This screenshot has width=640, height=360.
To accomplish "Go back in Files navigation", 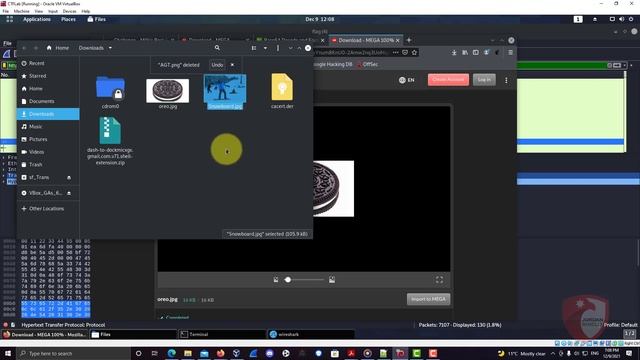I will (24, 48).
